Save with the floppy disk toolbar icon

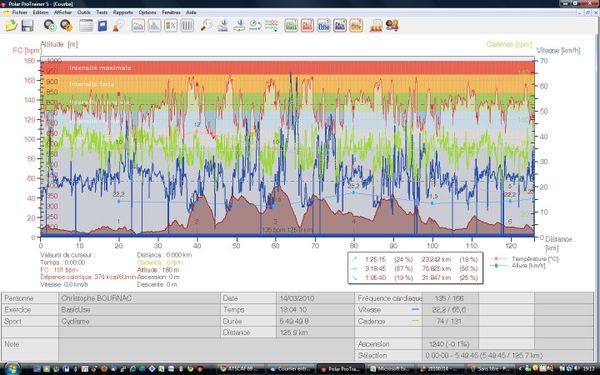coord(27,26)
